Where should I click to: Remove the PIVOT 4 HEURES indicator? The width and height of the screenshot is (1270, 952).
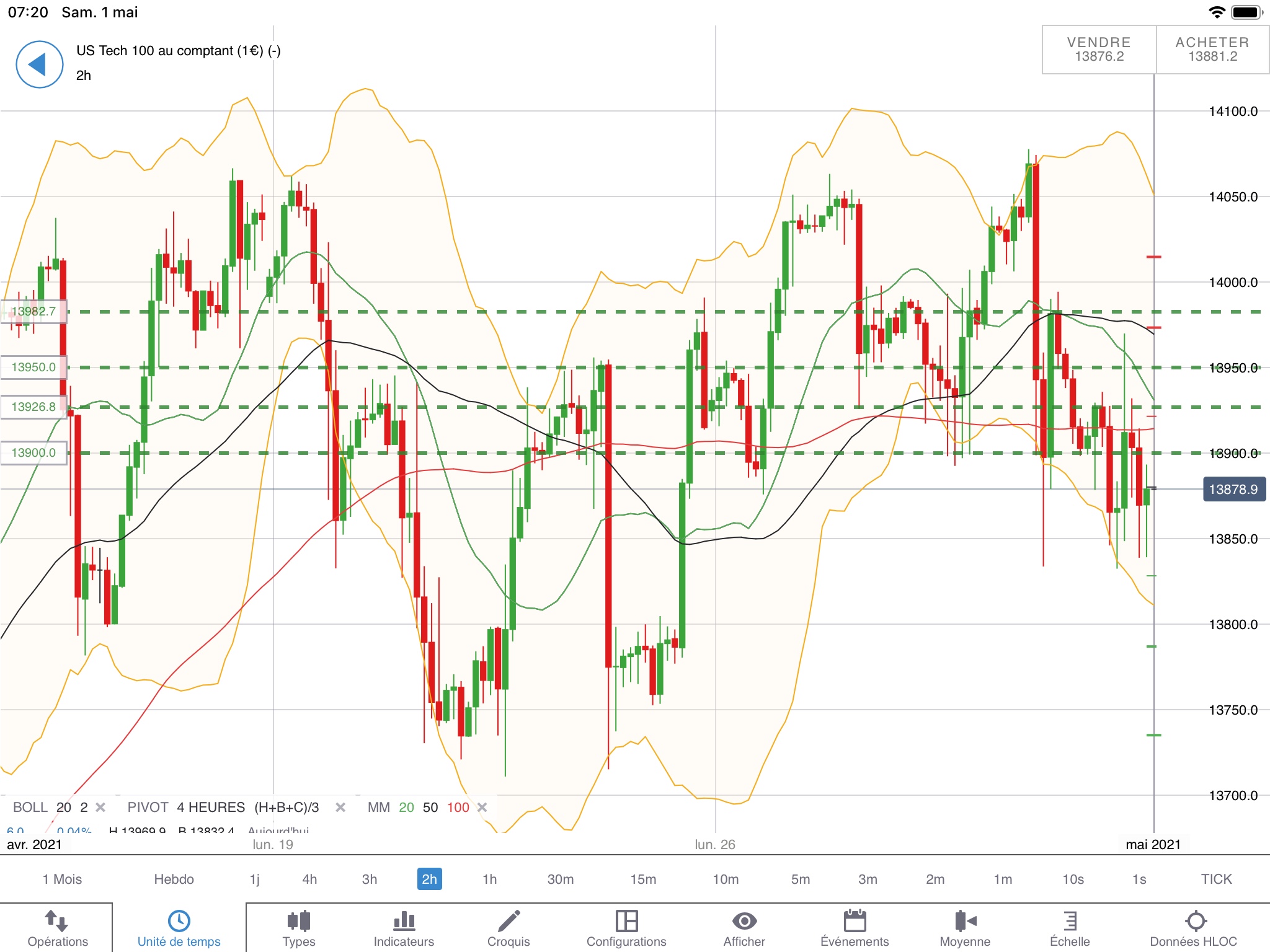pyautogui.click(x=340, y=807)
